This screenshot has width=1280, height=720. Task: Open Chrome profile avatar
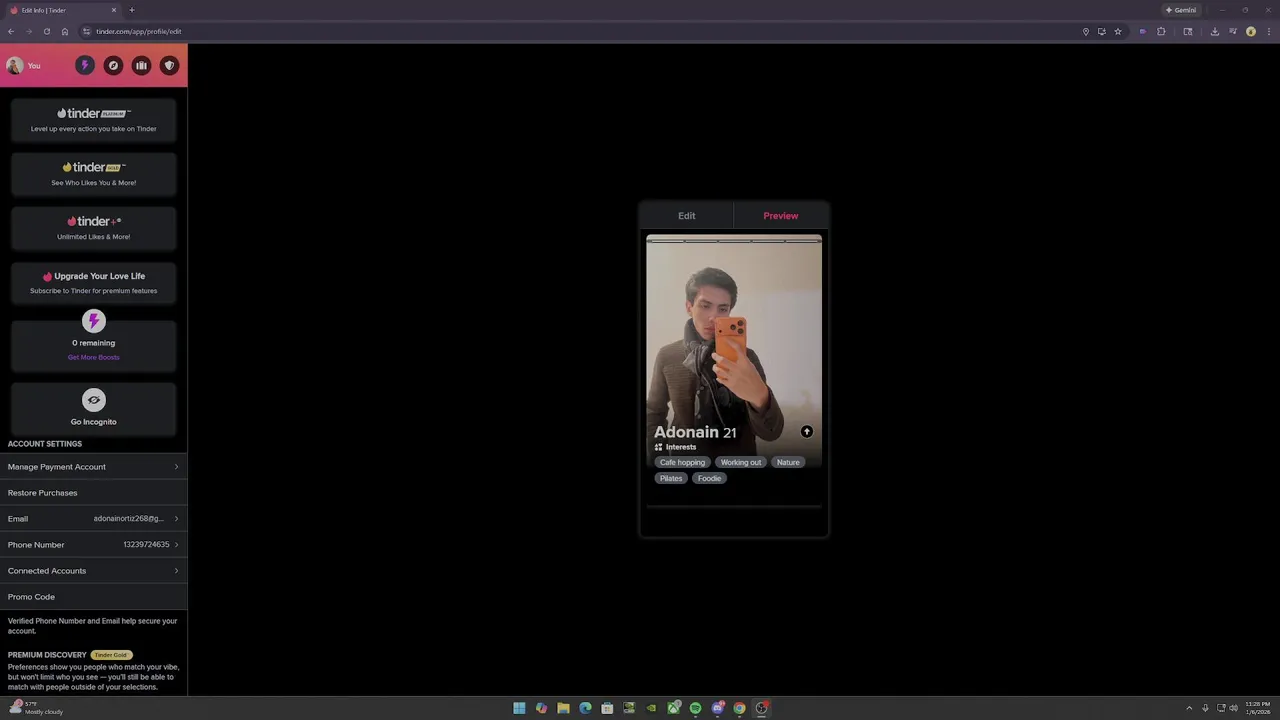coord(1250,31)
